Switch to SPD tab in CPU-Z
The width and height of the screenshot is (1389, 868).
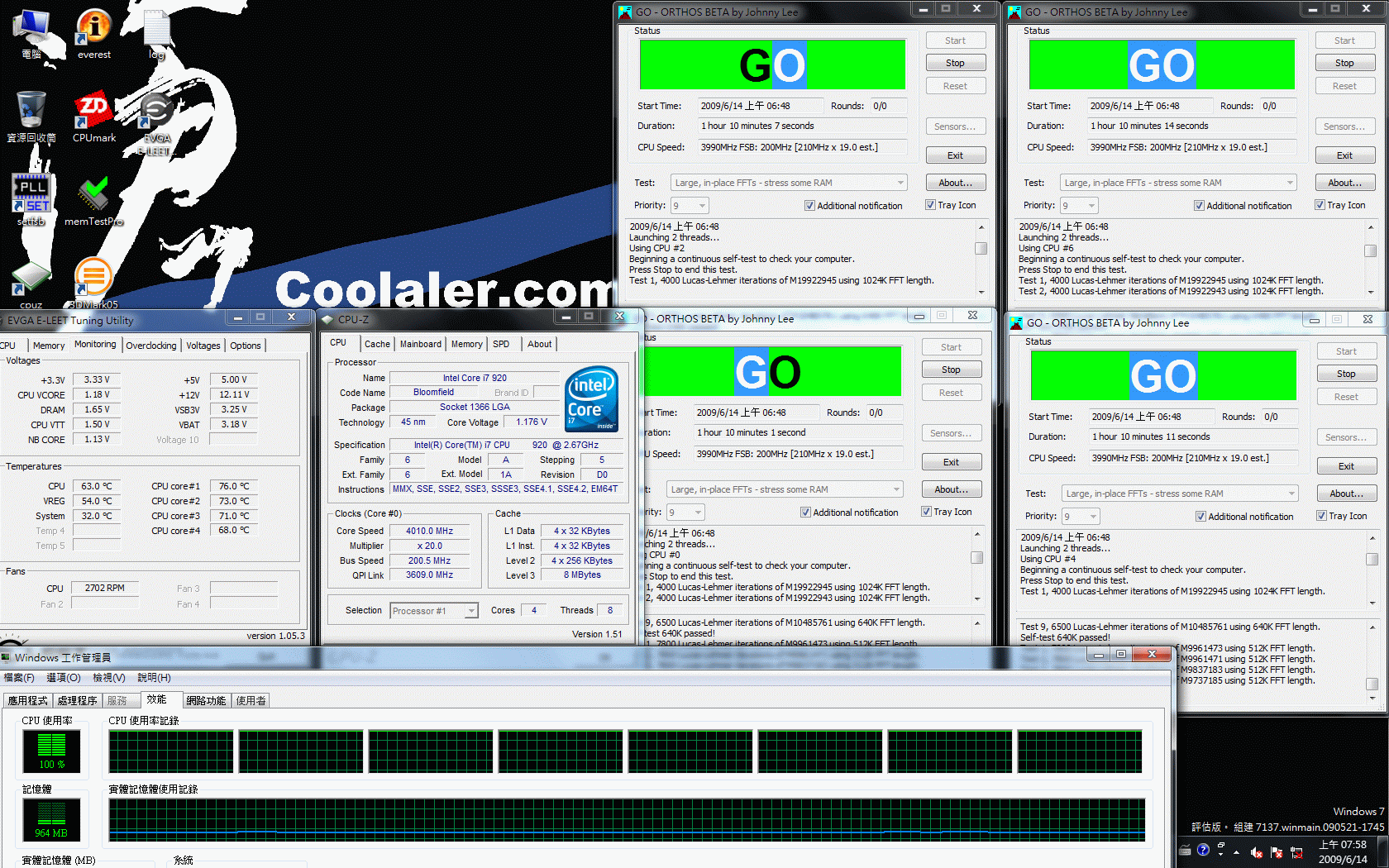point(501,344)
